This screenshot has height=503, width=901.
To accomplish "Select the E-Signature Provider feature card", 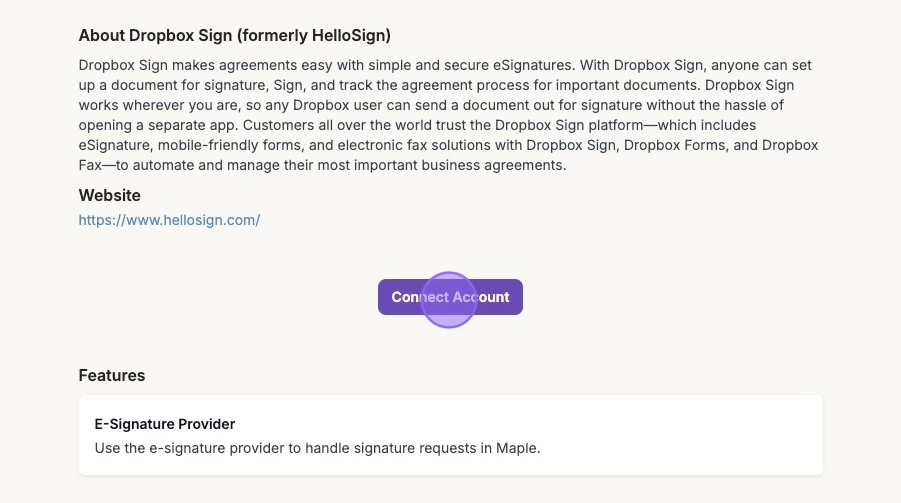I will 450,435.
